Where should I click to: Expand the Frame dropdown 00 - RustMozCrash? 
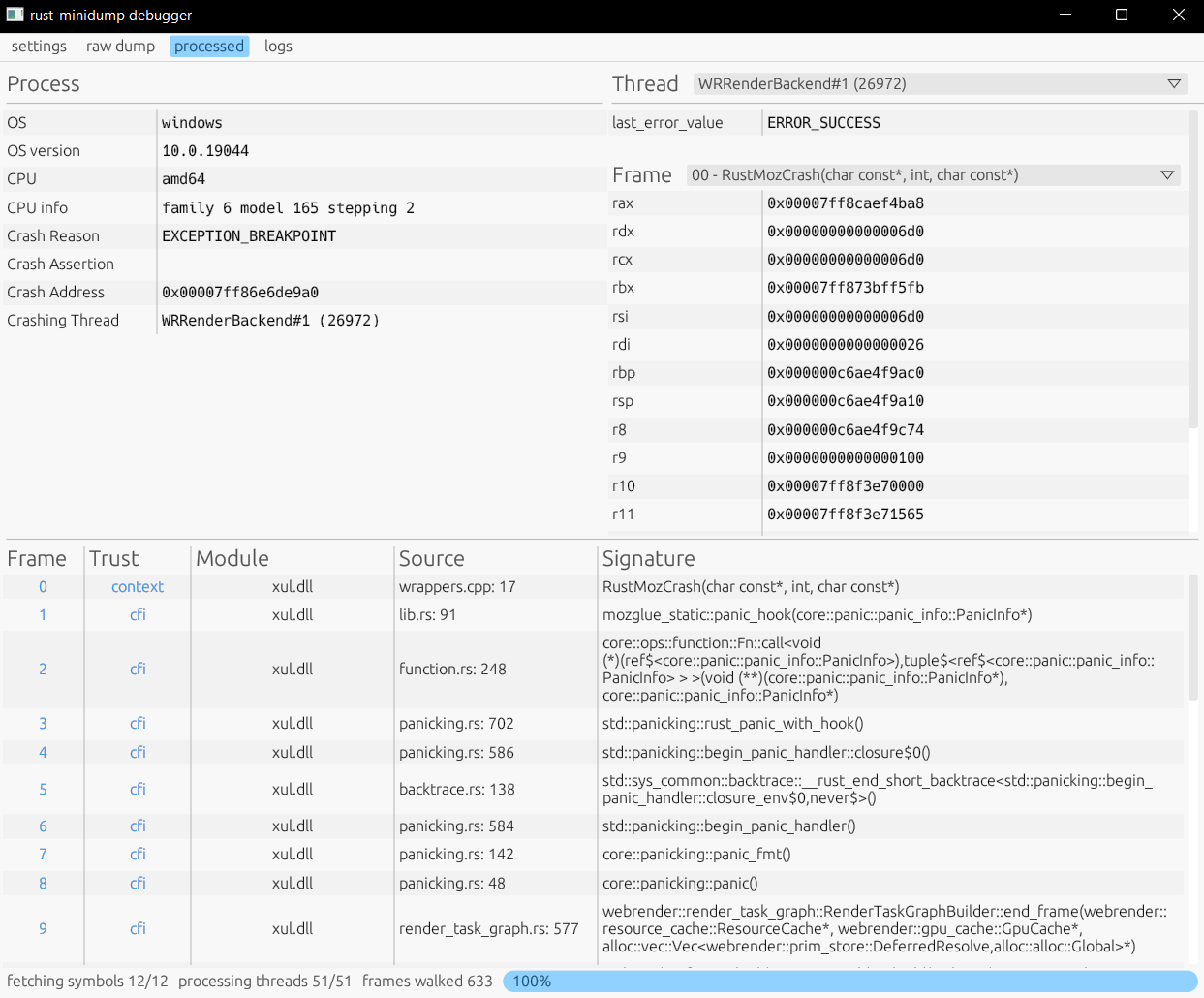(x=934, y=175)
